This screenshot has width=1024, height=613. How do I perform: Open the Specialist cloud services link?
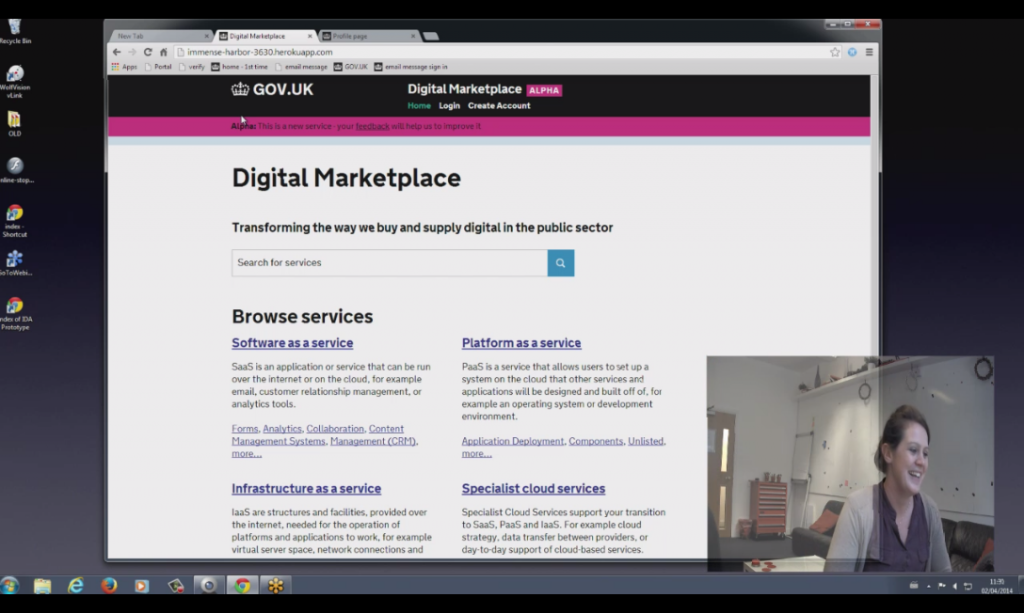point(534,488)
